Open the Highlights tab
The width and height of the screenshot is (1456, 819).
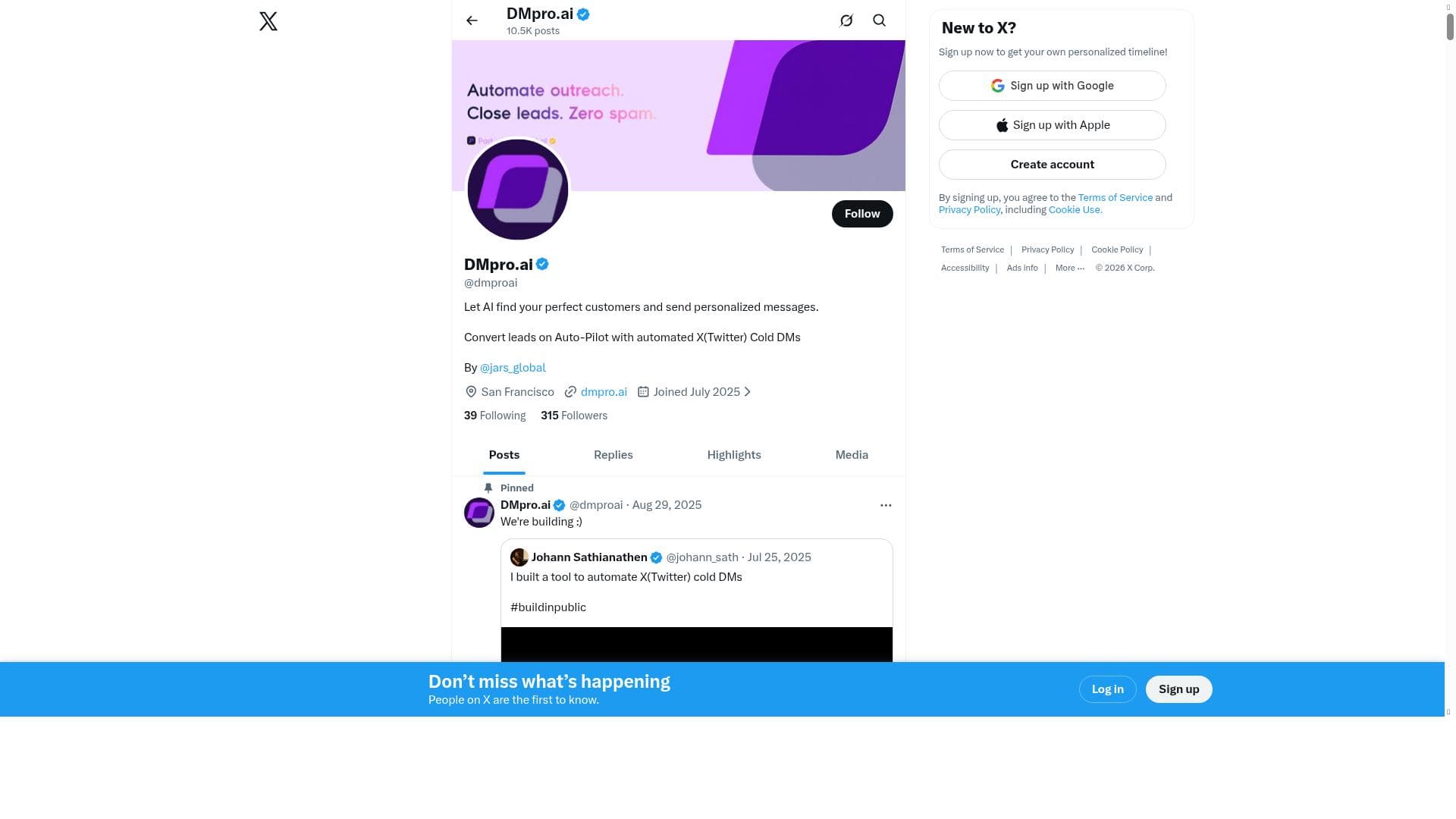pyautogui.click(x=733, y=455)
